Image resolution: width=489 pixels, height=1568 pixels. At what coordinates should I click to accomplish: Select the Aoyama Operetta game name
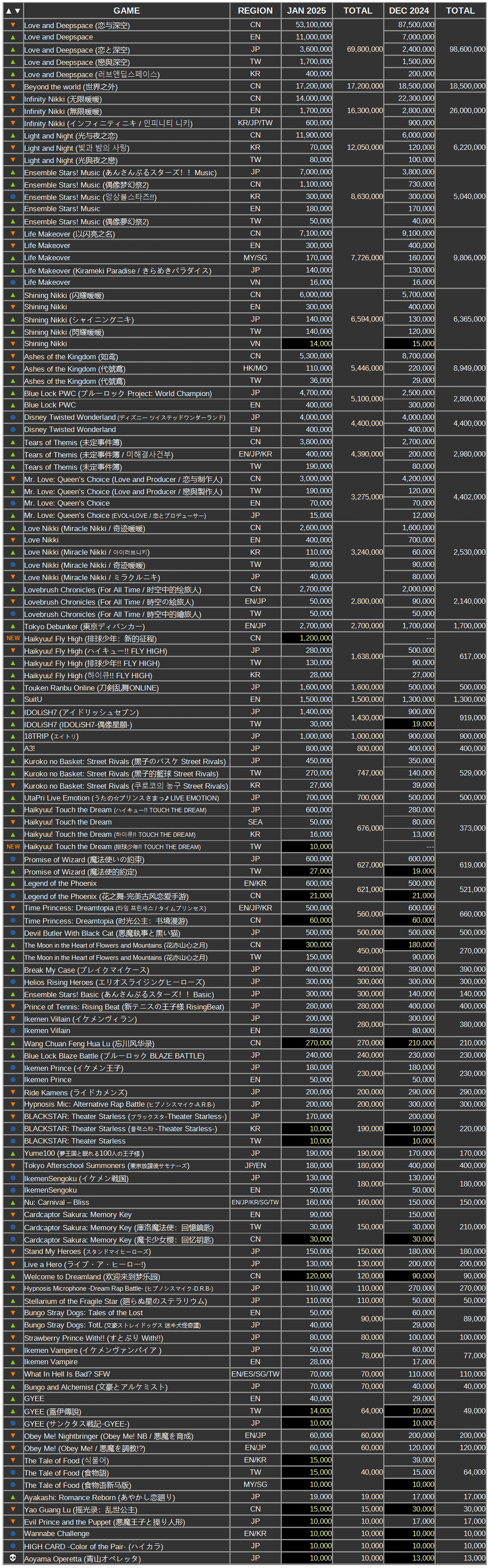[82, 1558]
